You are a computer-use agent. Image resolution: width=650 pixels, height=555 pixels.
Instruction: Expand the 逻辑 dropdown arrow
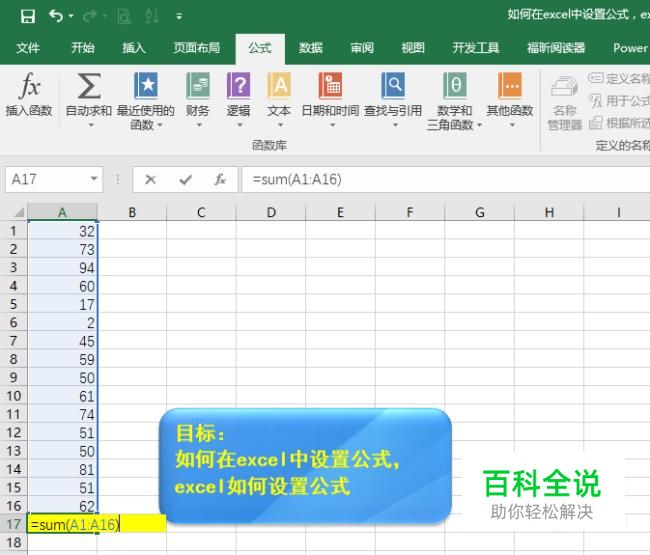[x=240, y=125]
